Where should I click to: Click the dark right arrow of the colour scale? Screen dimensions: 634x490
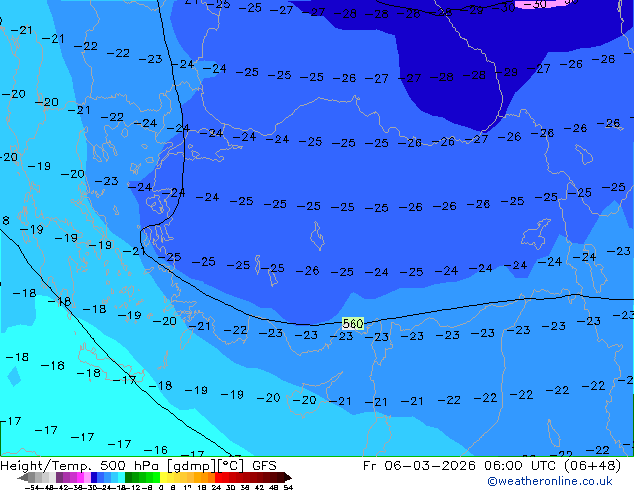(x=288, y=478)
